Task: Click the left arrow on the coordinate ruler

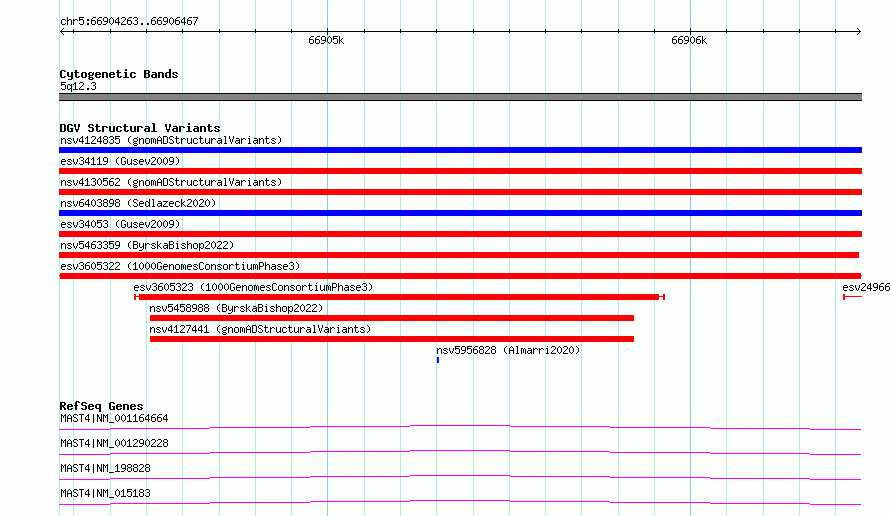Action: click(62, 31)
